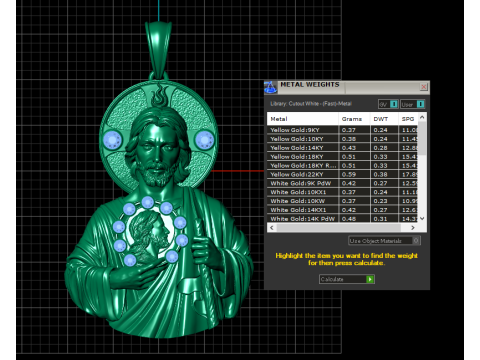
Task: Toggle the GV library switch
Action: tap(388, 104)
